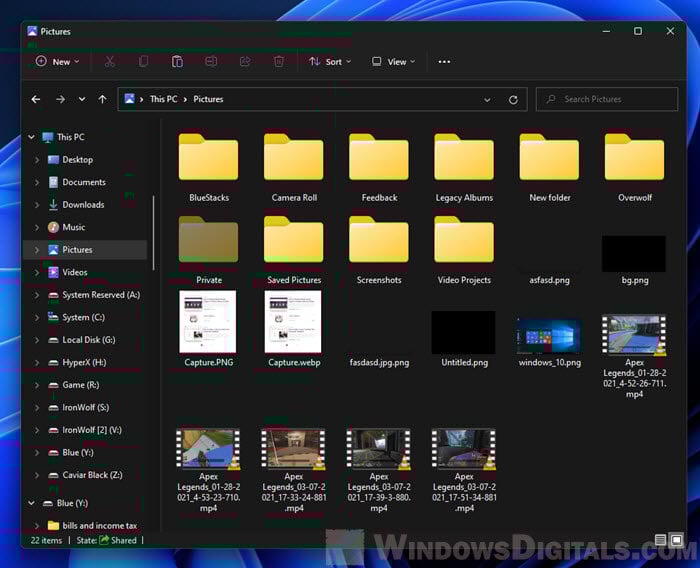Open the See more three-dots menu
This screenshot has height=568, width=700.
[444, 62]
